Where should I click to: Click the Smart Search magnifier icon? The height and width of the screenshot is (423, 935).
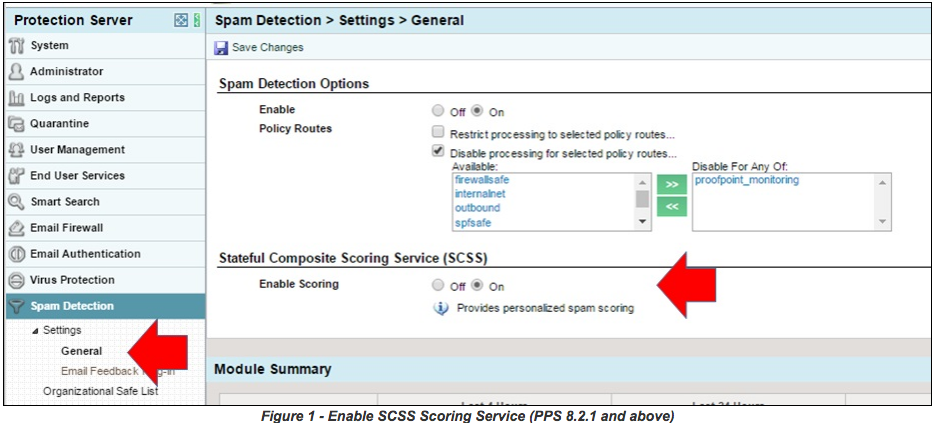point(16,202)
